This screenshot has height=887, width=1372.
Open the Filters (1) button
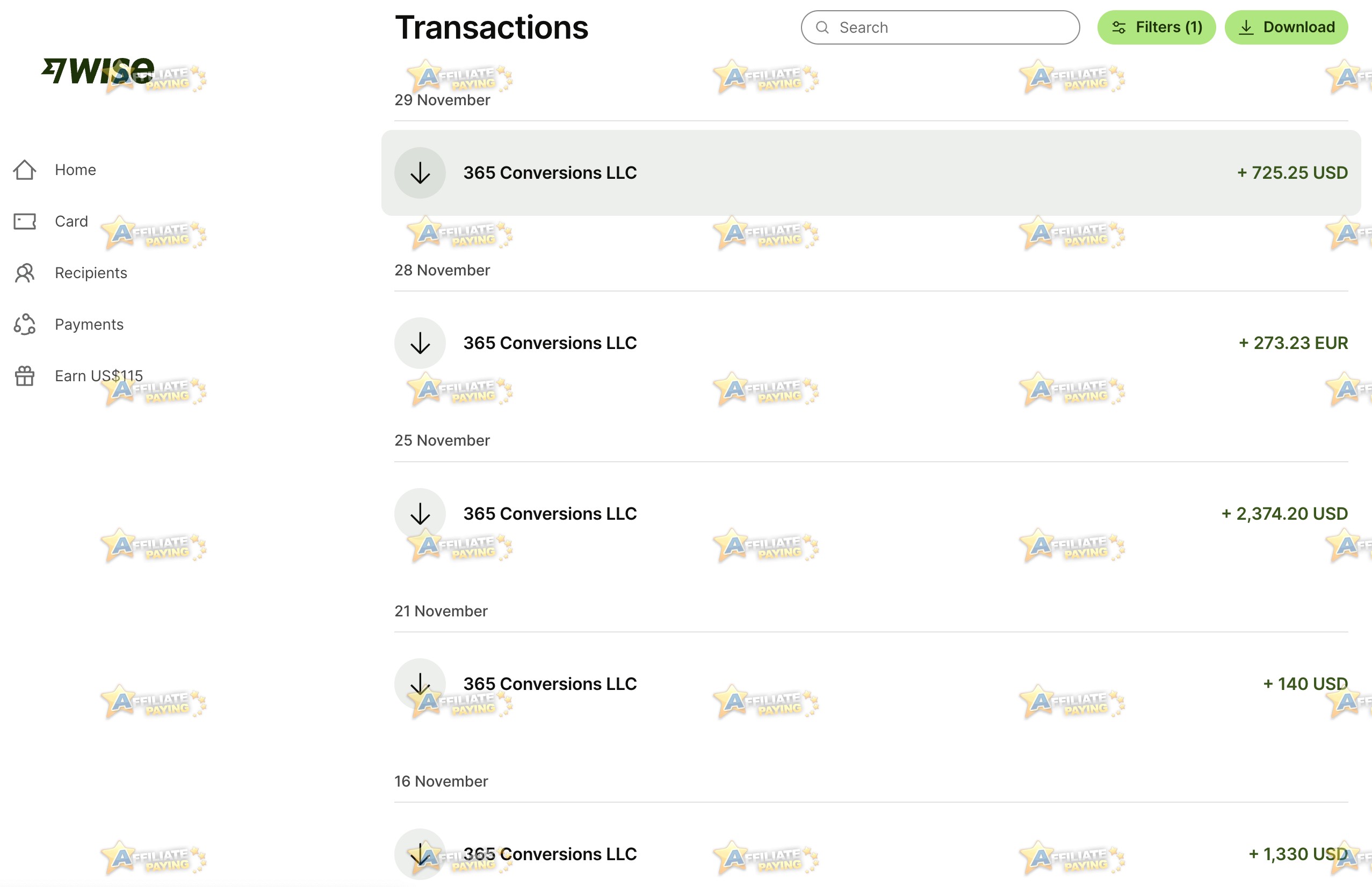click(x=1156, y=27)
